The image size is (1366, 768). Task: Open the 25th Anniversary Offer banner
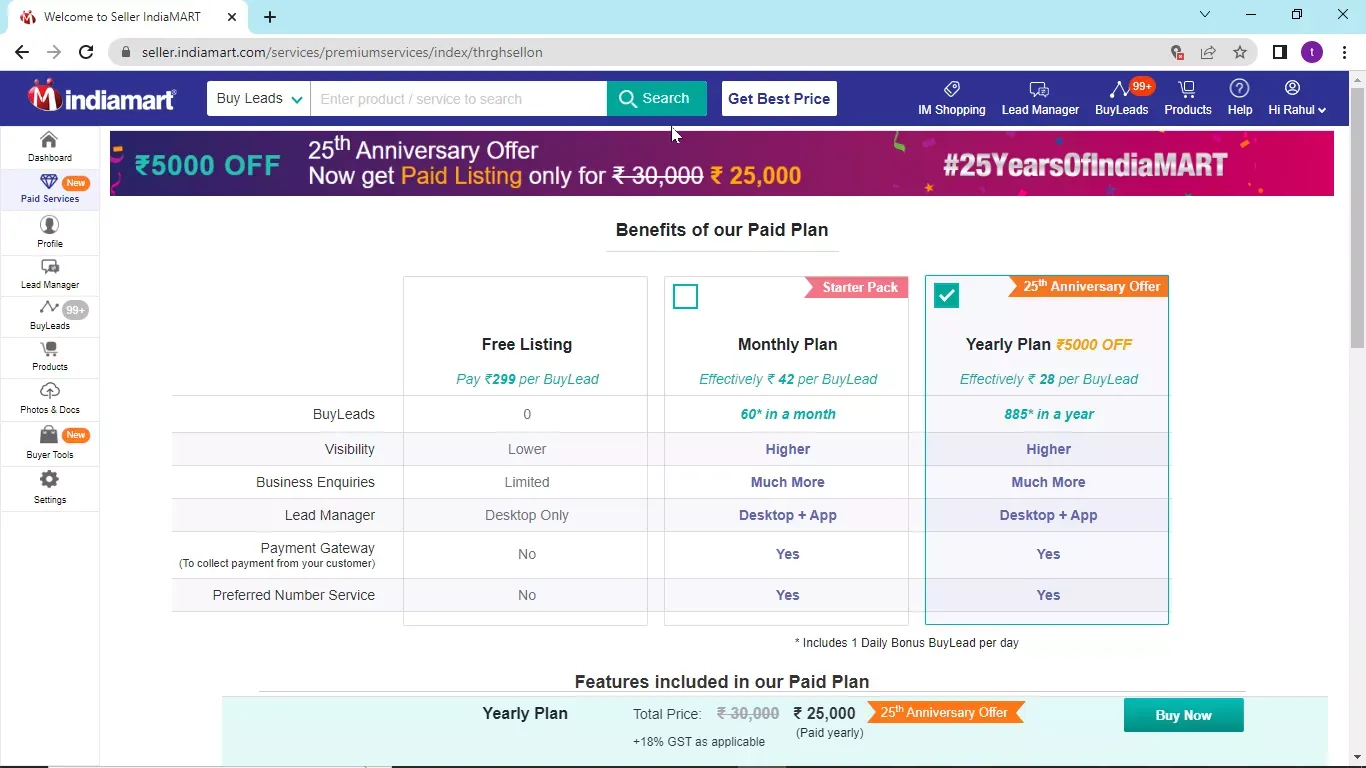721,163
